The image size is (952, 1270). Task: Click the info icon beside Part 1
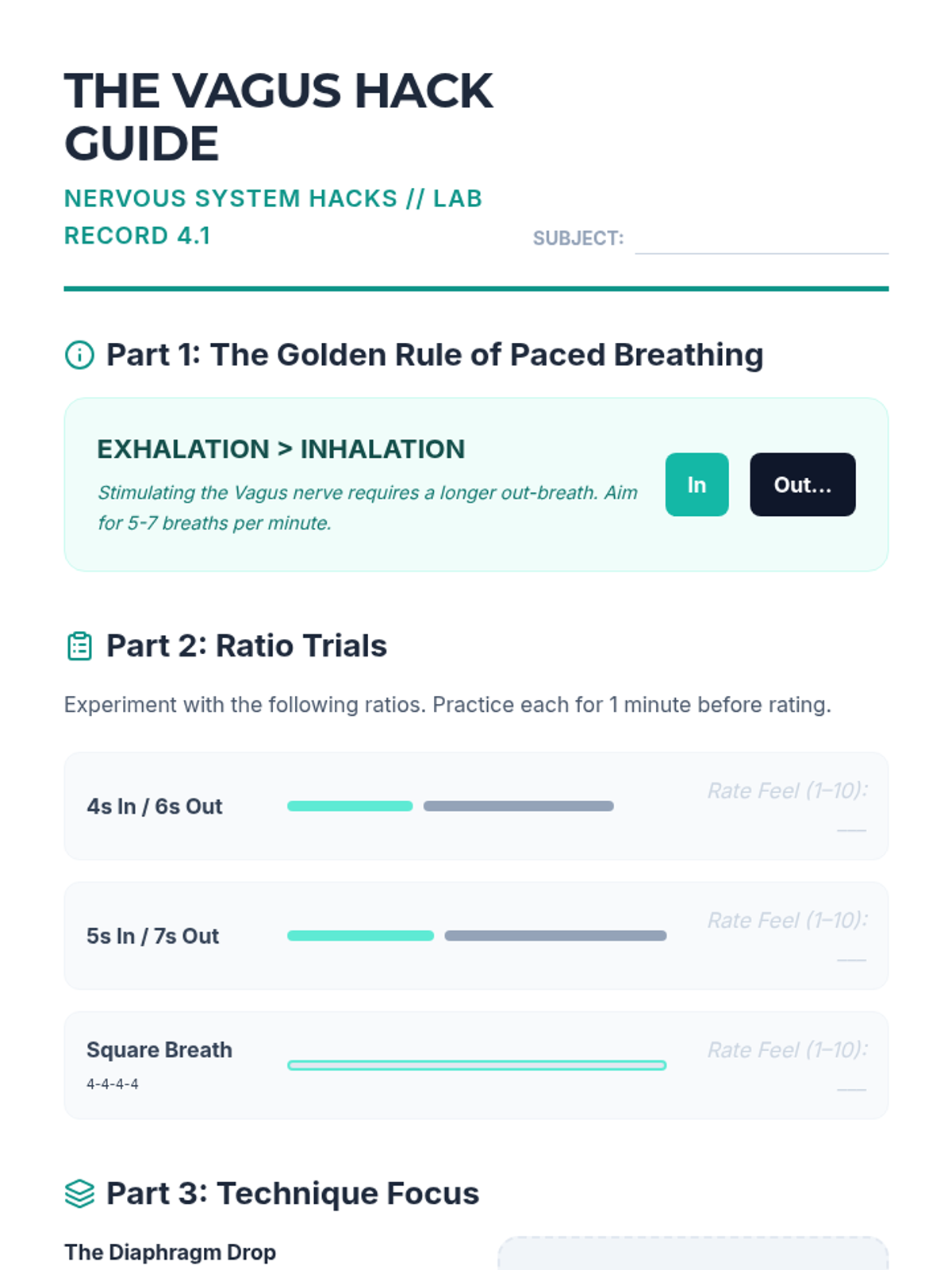coord(79,355)
